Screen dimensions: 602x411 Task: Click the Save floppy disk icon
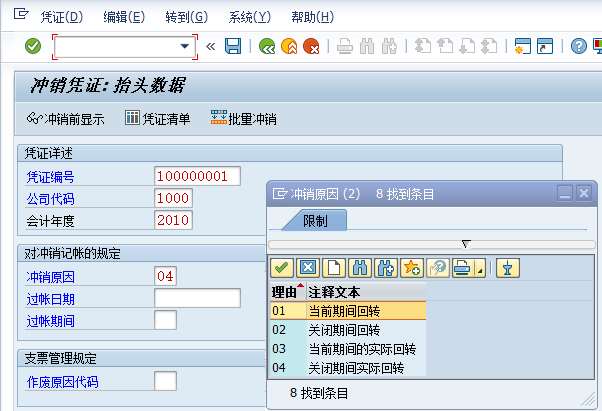click(233, 46)
